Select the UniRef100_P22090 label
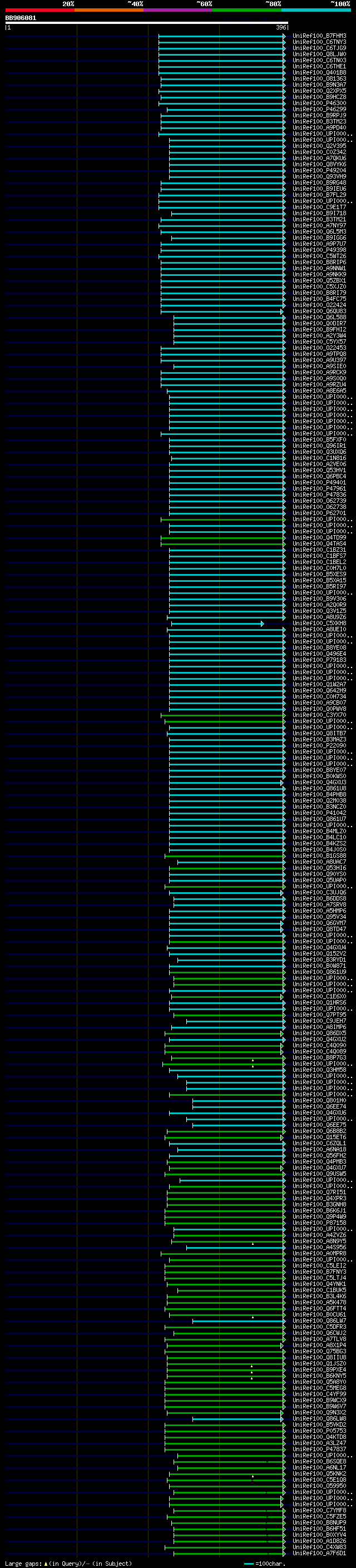The width and height of the screenshot is (356, 1568). (x=319, y=746)
